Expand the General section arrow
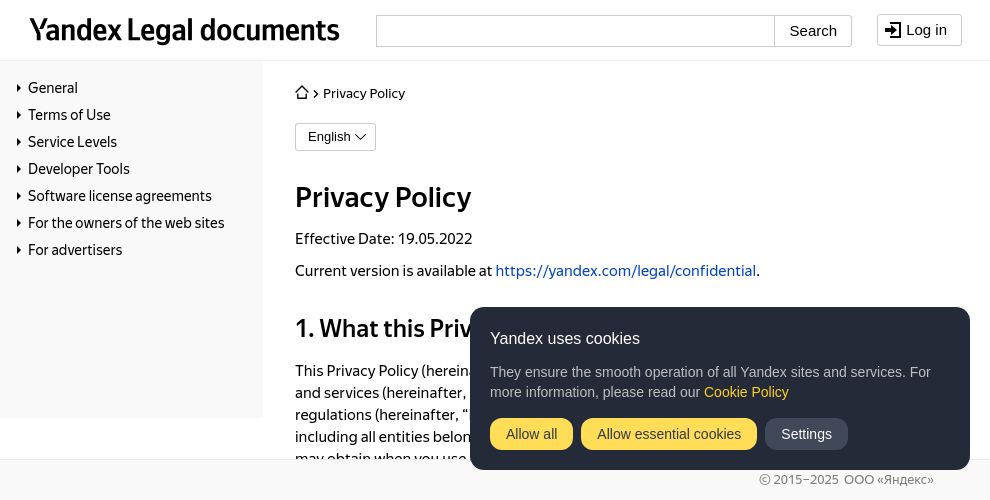The width and height of the screenshot is (990, 500). coord(19,88)
